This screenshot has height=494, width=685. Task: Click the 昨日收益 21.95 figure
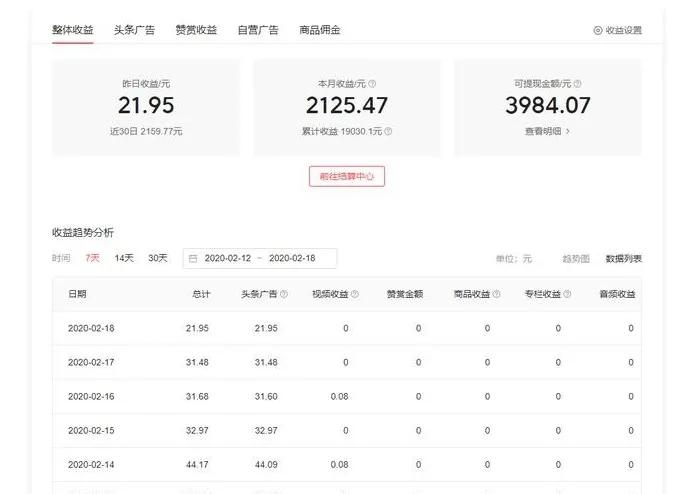(146, 105)
